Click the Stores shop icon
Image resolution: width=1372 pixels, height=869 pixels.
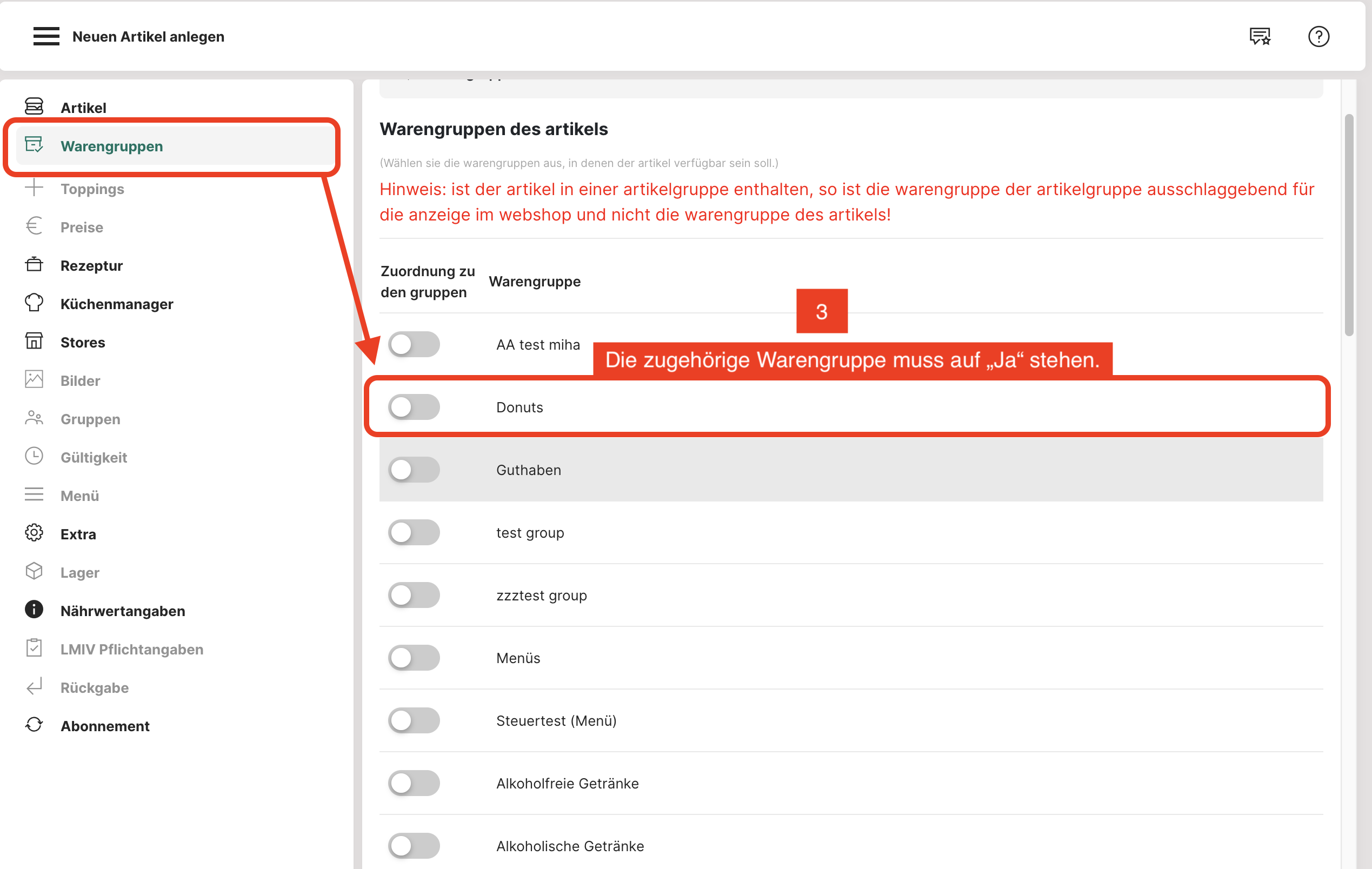34,342
